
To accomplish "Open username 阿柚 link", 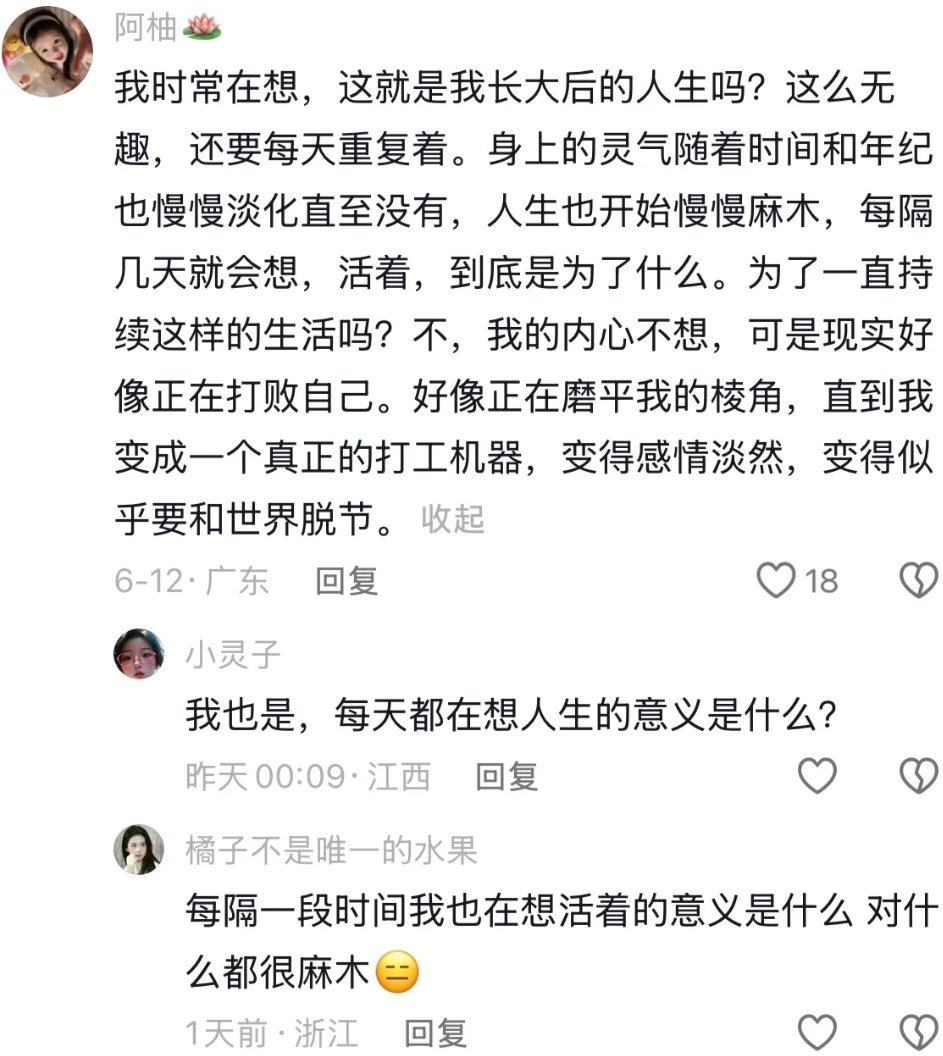I will pyautogui.click(x=145, y=28).
